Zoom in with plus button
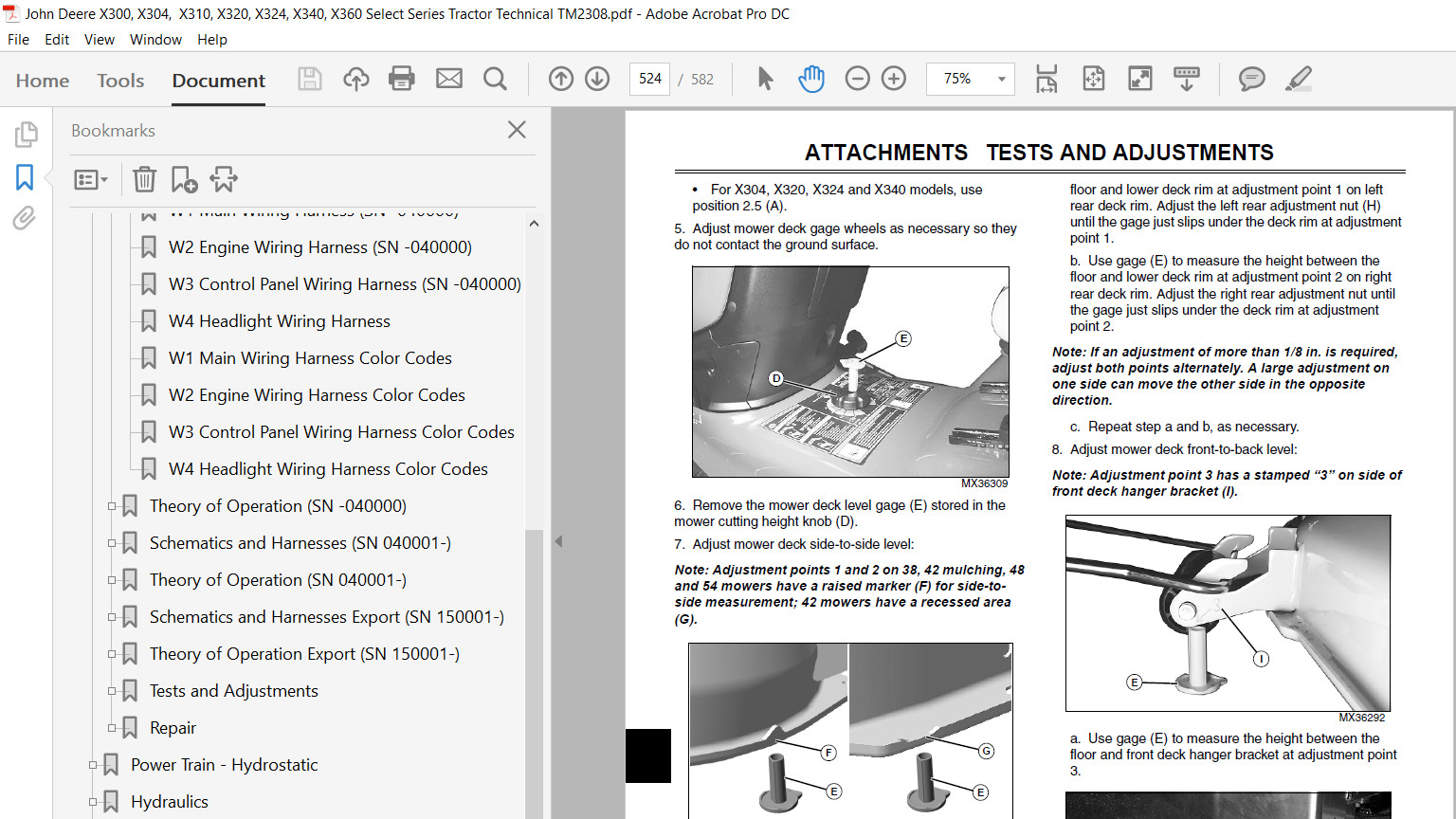Image resolution: width=1456 pixels, height=819 pixels. pyautogui.click(x=894, y=79)
